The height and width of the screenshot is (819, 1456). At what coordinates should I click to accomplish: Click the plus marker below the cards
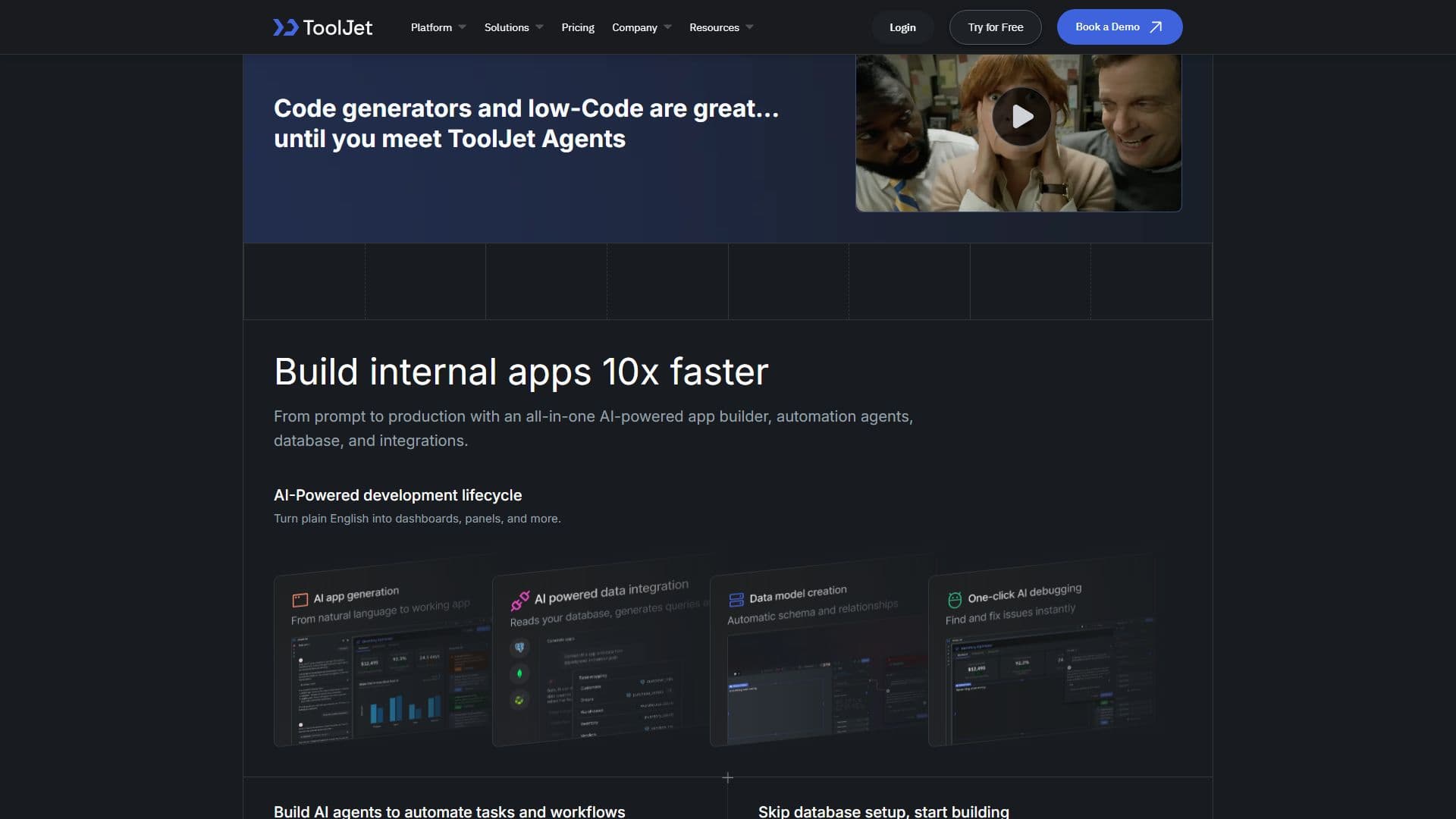727,777
